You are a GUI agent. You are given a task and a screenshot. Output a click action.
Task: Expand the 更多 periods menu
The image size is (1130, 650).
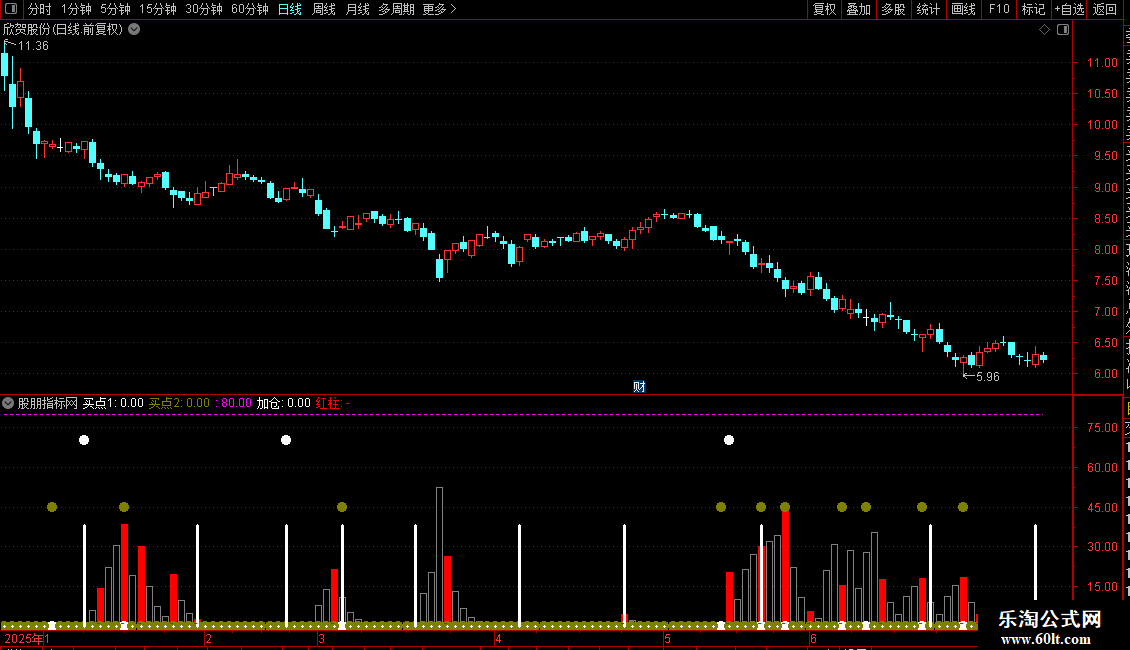(439, 9)
